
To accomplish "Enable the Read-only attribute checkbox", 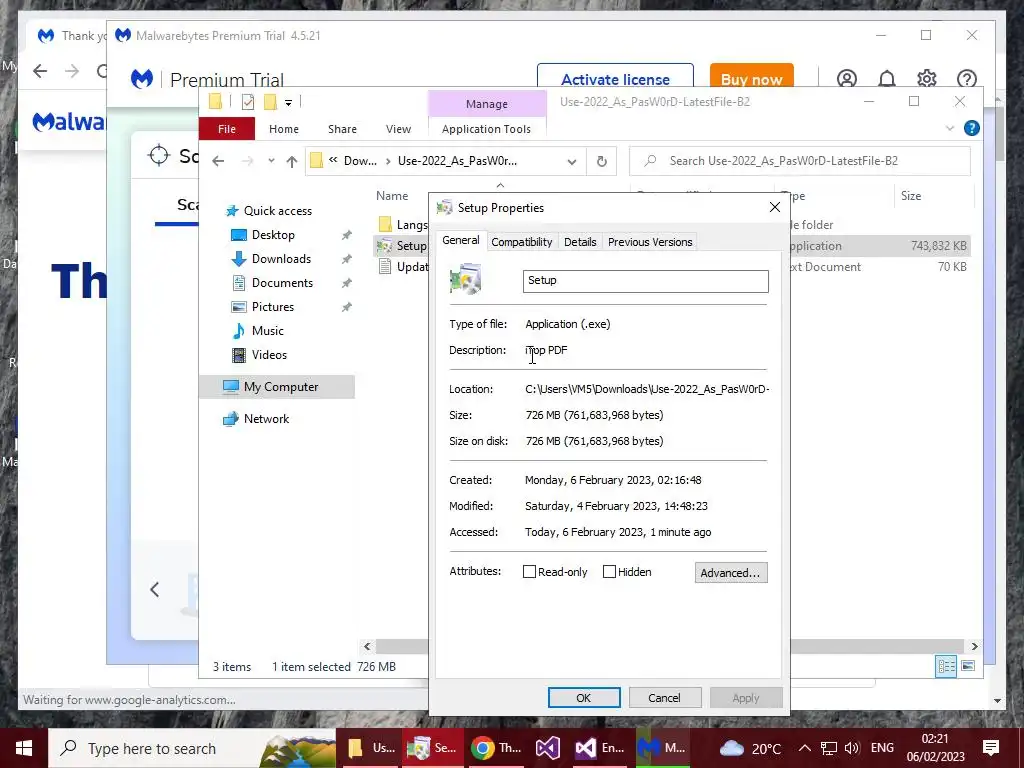I will pyautogui.click(x=529, y=572).
